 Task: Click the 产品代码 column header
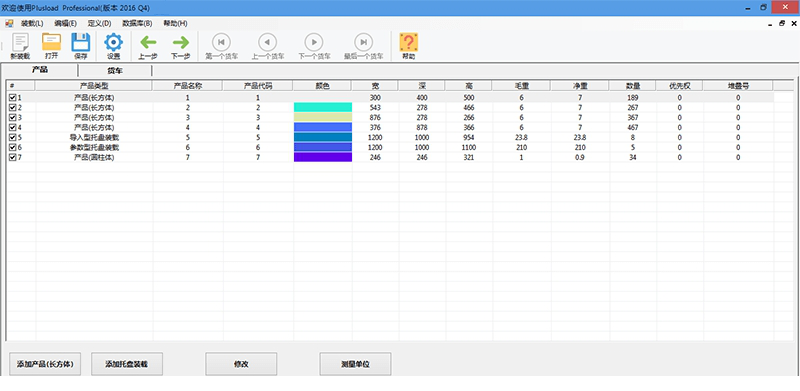(x=258, y=86)
